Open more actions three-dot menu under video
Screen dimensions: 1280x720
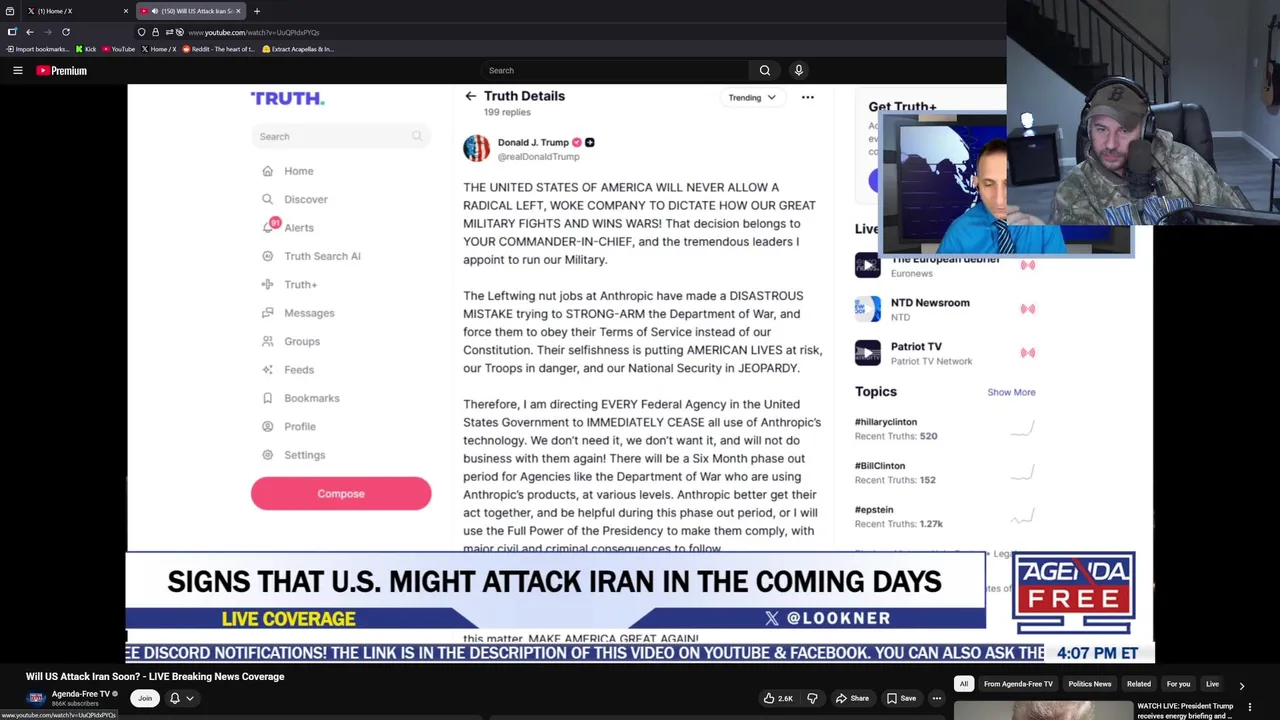tap(937, 698)
